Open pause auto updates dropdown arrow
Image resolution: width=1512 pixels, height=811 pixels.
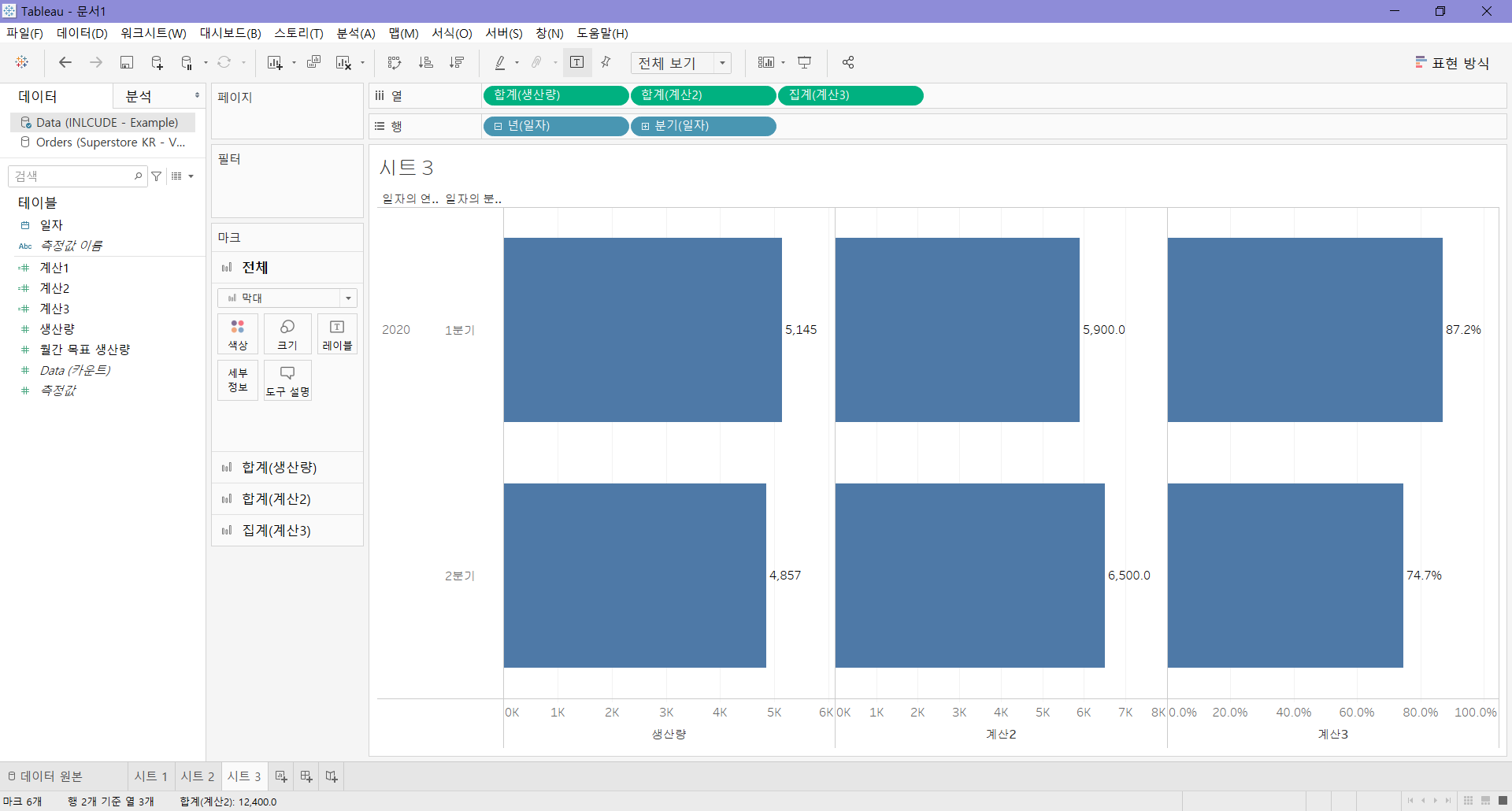pyautogui.click(x=206, y=63)
